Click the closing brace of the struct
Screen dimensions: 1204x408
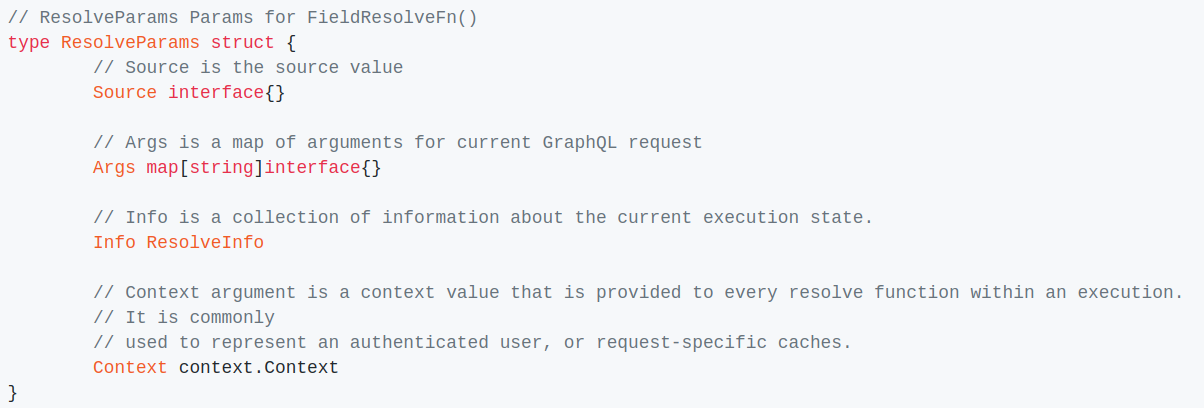pyautogui.click(x=13, y=392)
